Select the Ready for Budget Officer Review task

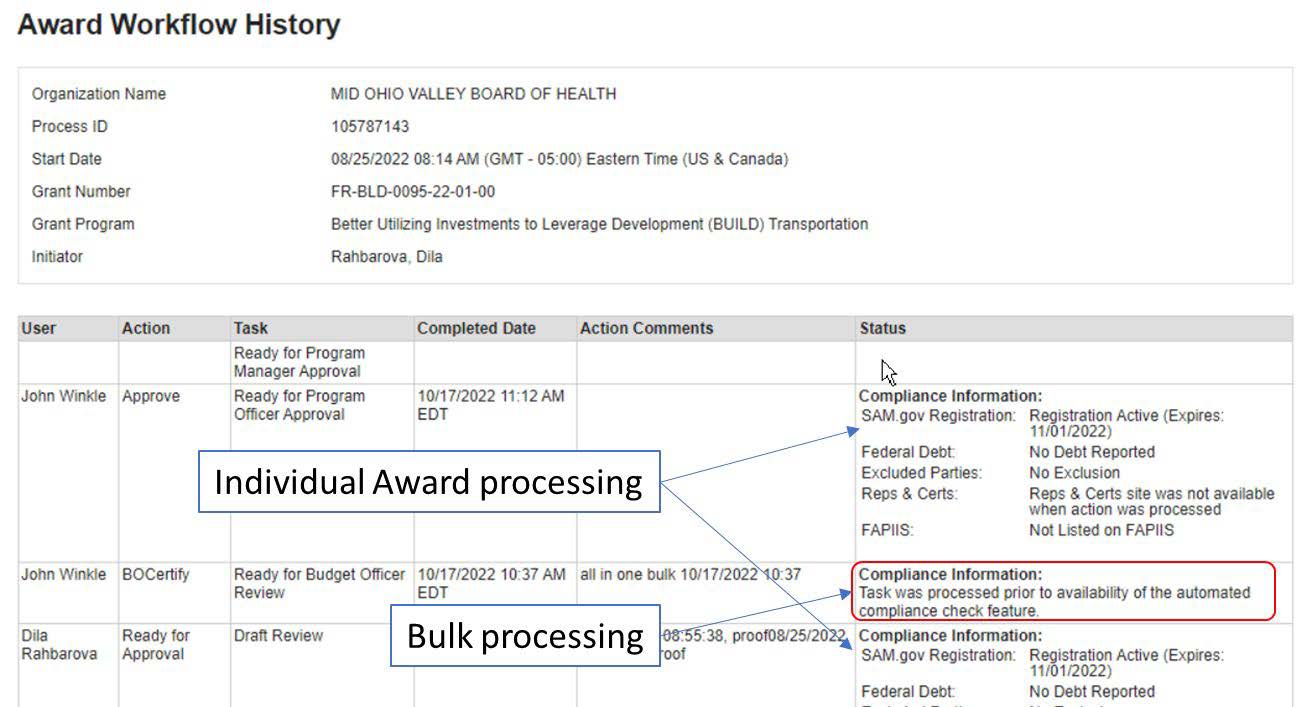tap(319, 584)
